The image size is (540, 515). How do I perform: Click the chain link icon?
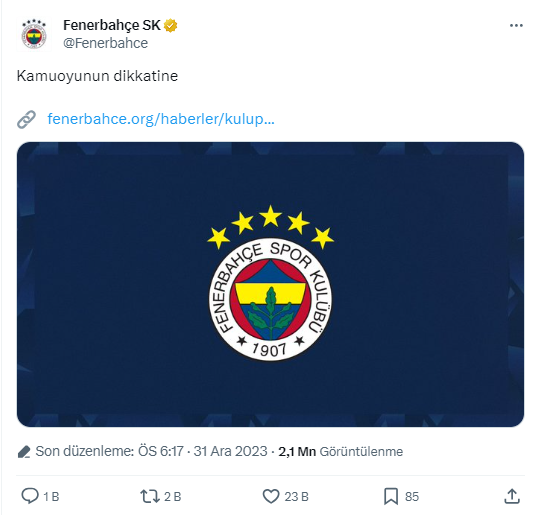pyautogui.click(x=27, y=120)
